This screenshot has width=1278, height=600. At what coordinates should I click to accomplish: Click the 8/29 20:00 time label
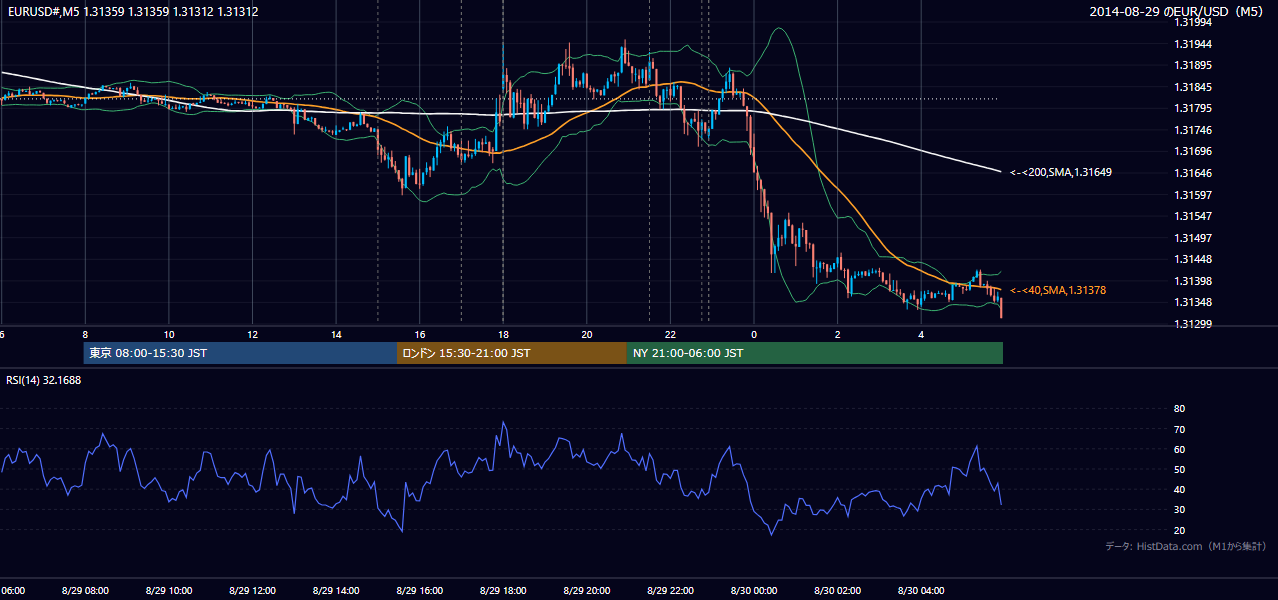point(586,591)
